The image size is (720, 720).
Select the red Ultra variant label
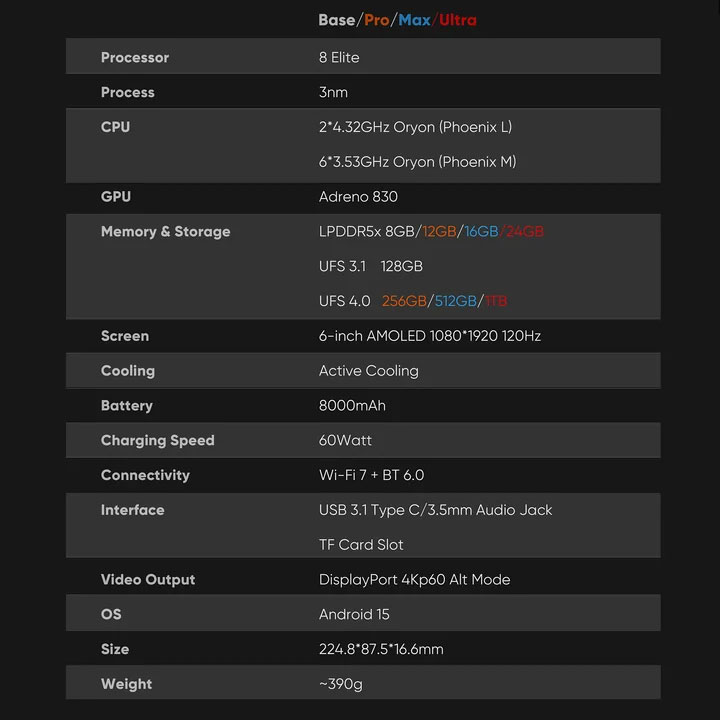pyautogui.click(x=458, y=20)
